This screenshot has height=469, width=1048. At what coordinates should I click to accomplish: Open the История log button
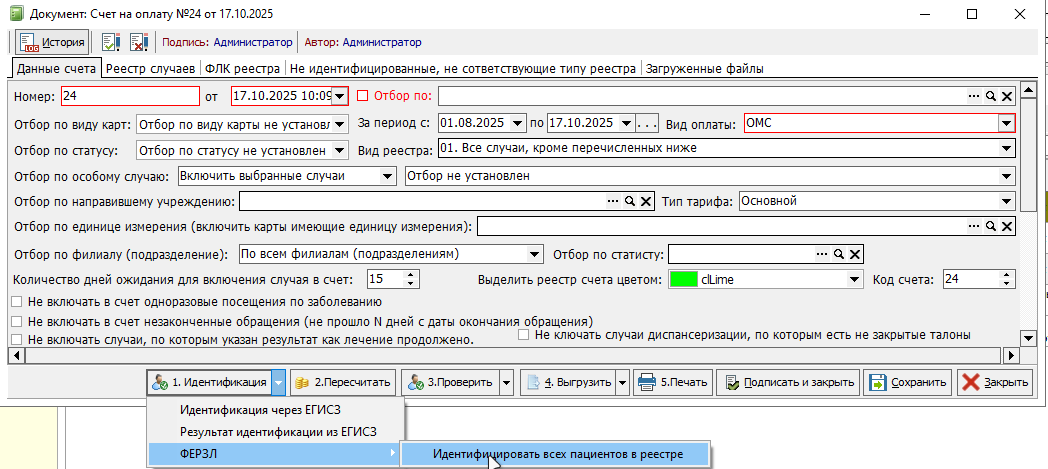pos(50,42)
